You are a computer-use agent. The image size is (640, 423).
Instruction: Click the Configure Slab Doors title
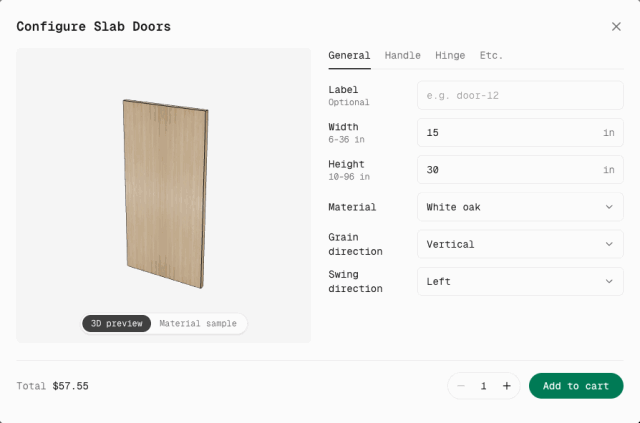pyautogui.click(x=93, y=27)
